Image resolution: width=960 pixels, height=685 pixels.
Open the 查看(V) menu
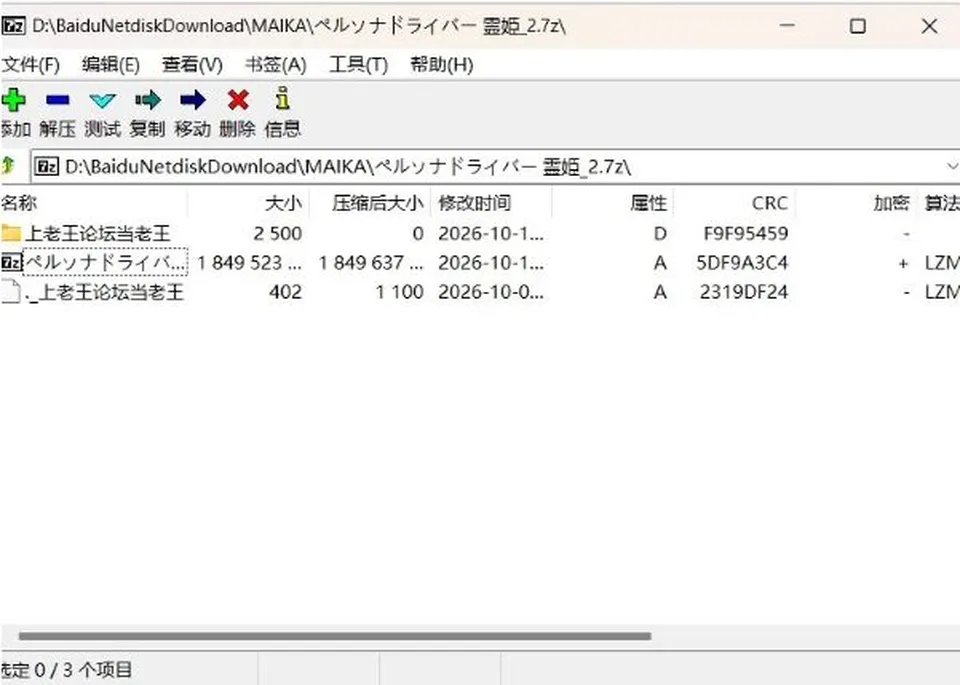[192, 64]
